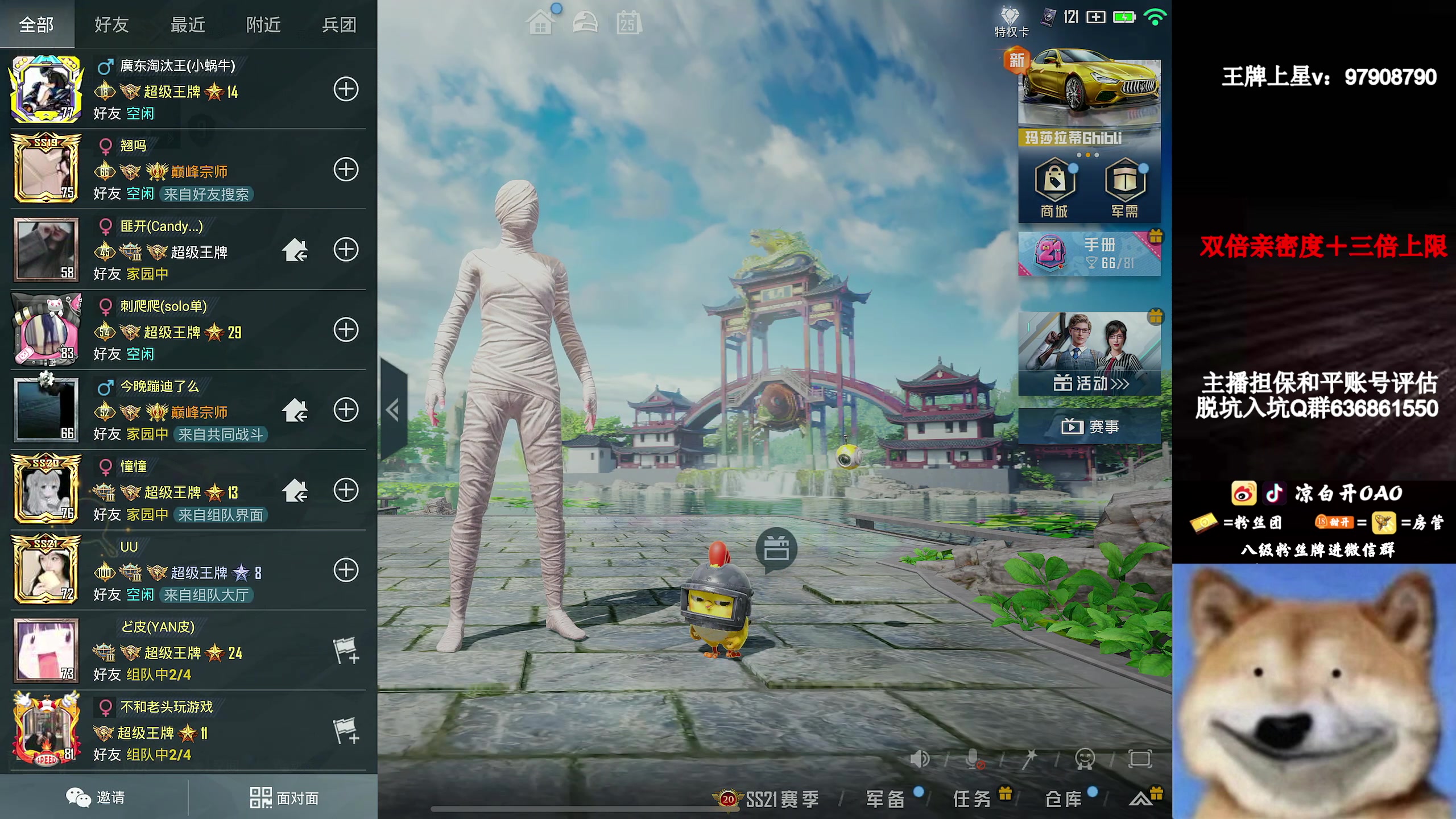
Task: Open the vehicle icon in top bar
Action: click(x=585, y=23)
